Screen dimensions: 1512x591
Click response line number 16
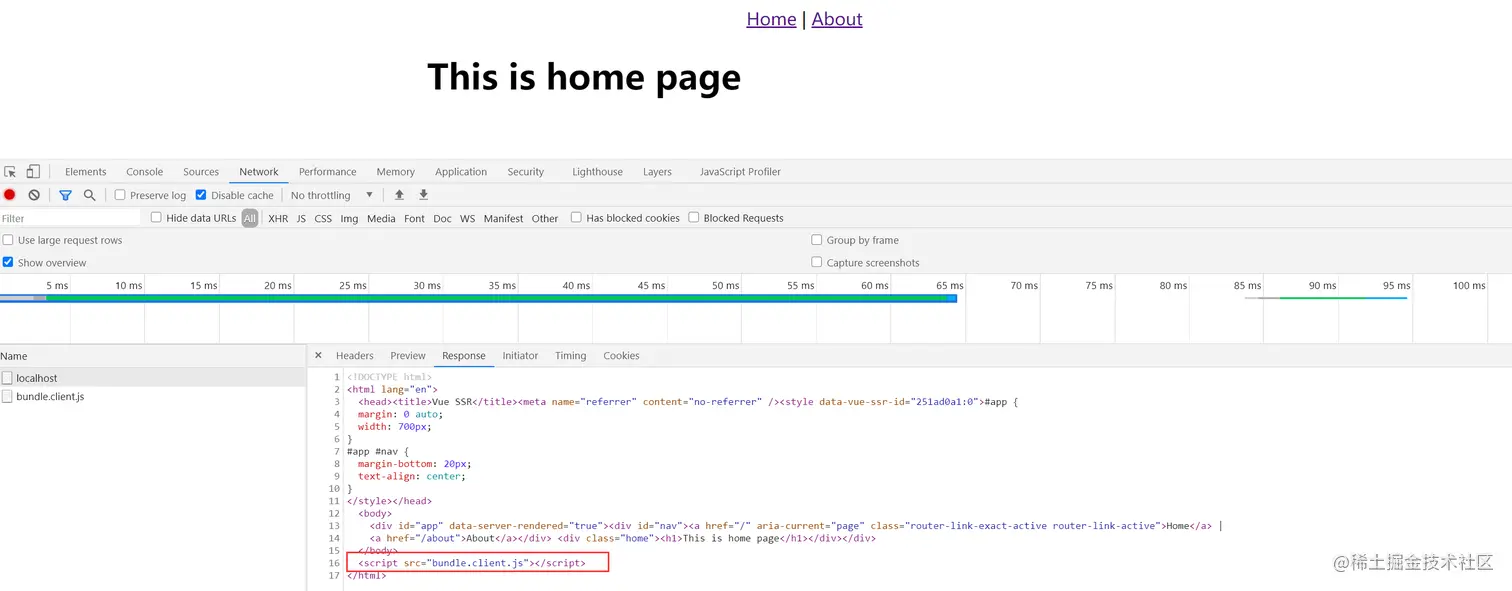coord(335,563)
